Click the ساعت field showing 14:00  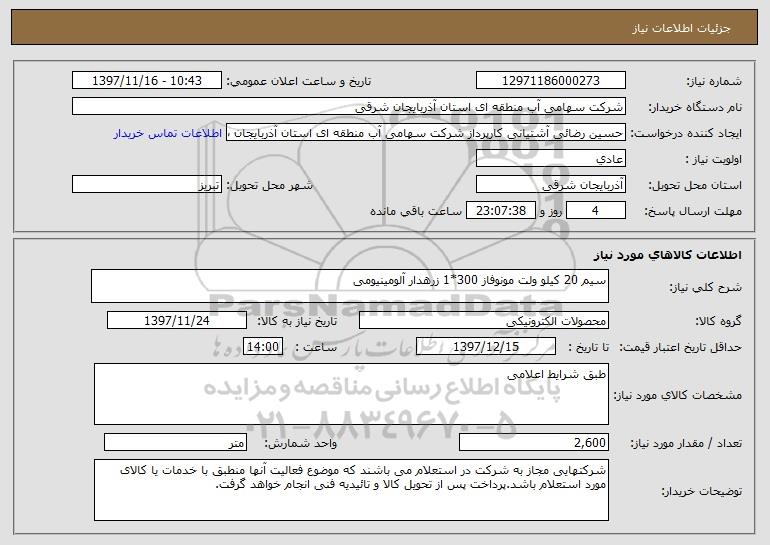point(263,346)
